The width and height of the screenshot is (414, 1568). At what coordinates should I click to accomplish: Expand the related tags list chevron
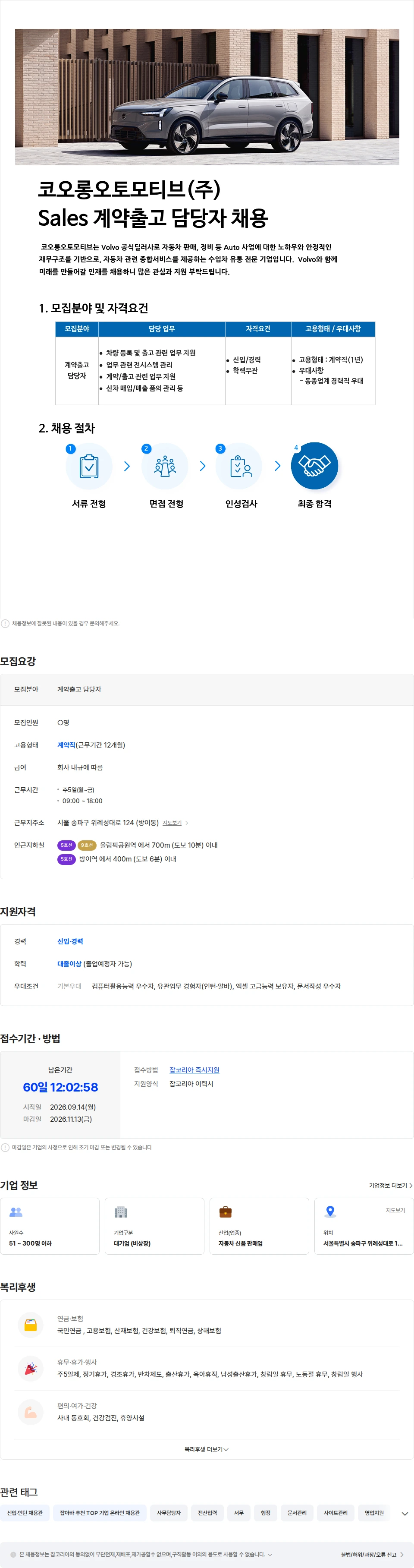(405, 1513)
